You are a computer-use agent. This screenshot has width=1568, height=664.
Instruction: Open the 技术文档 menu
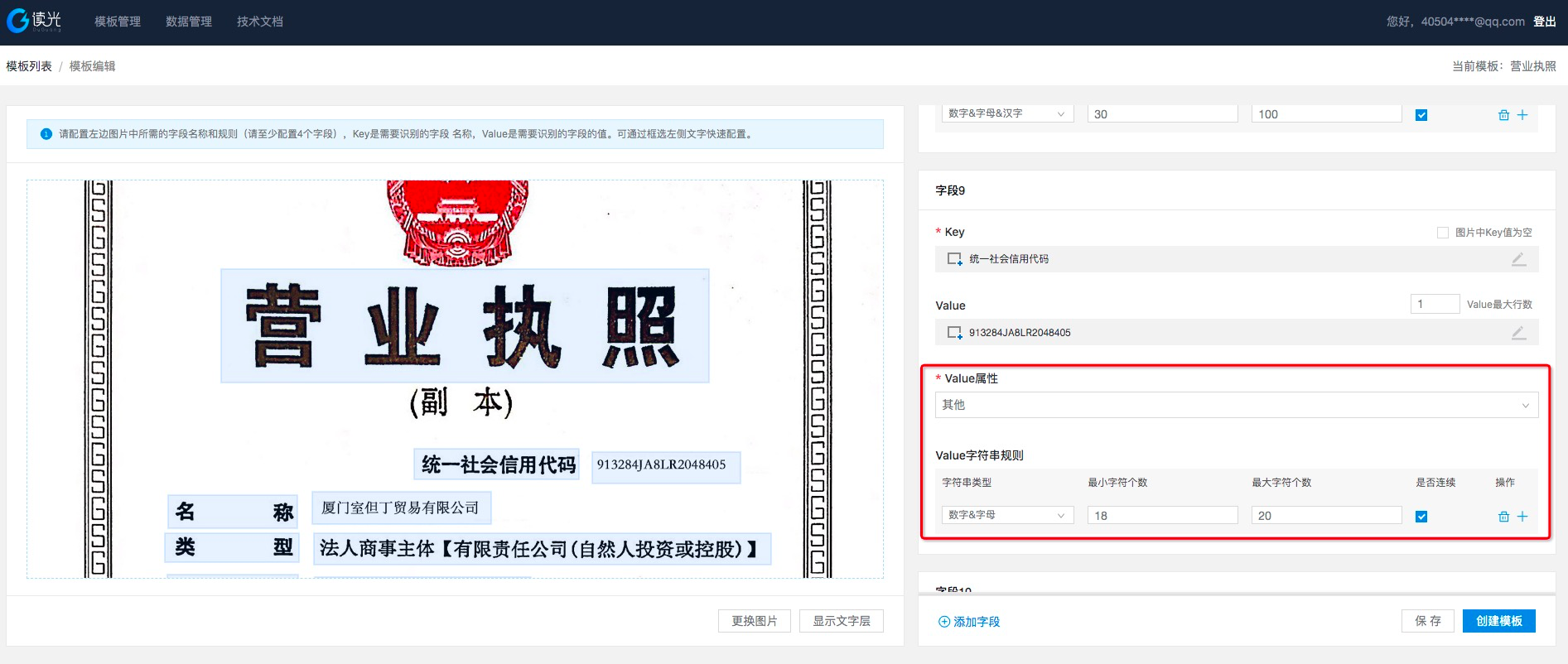click(x=260, y=22)
